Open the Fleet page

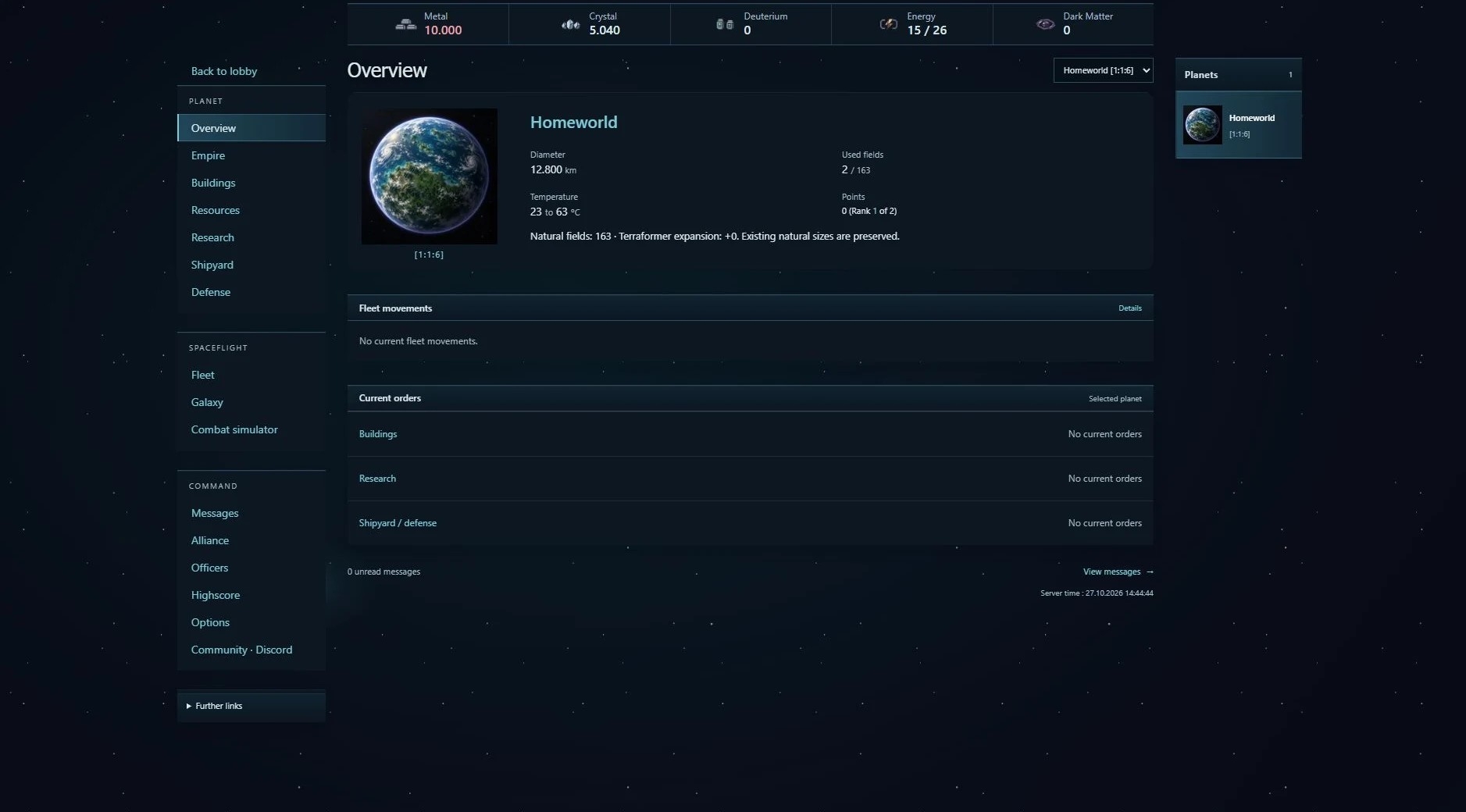251,375
